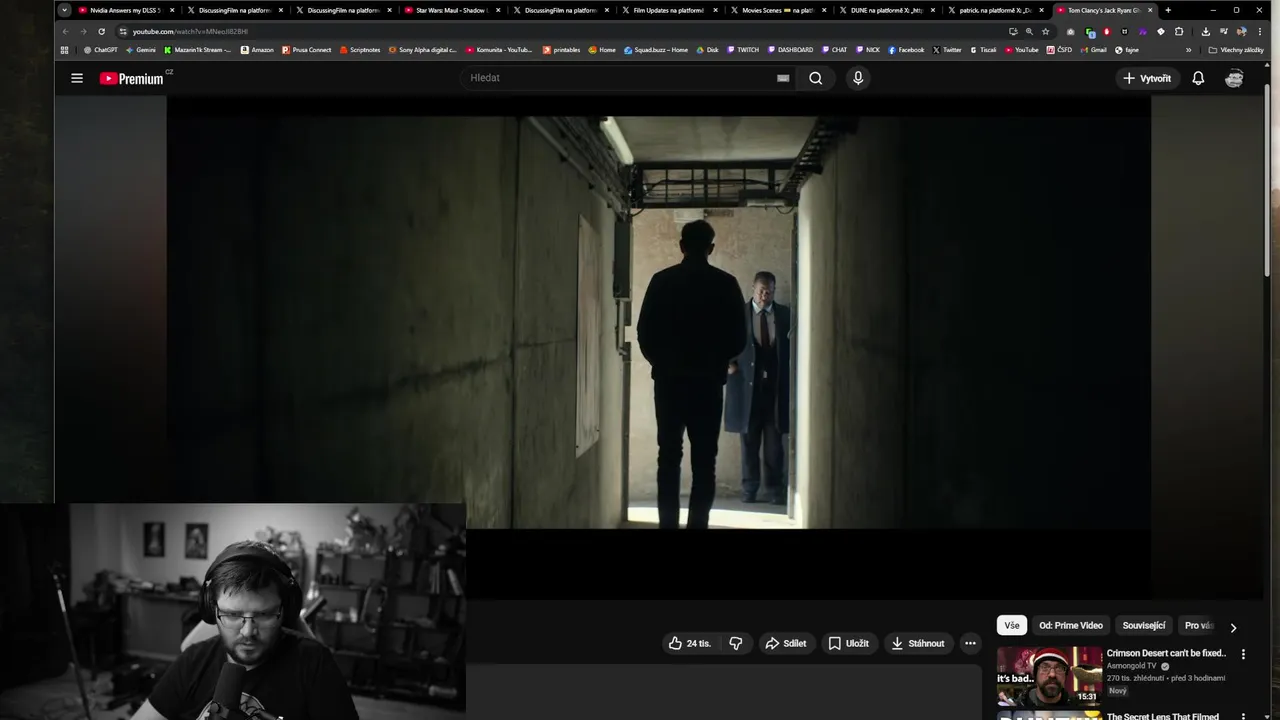Open the Chrome extensions puzzle icon
The image size is (1280, 720).
(x=1179, y=31)
